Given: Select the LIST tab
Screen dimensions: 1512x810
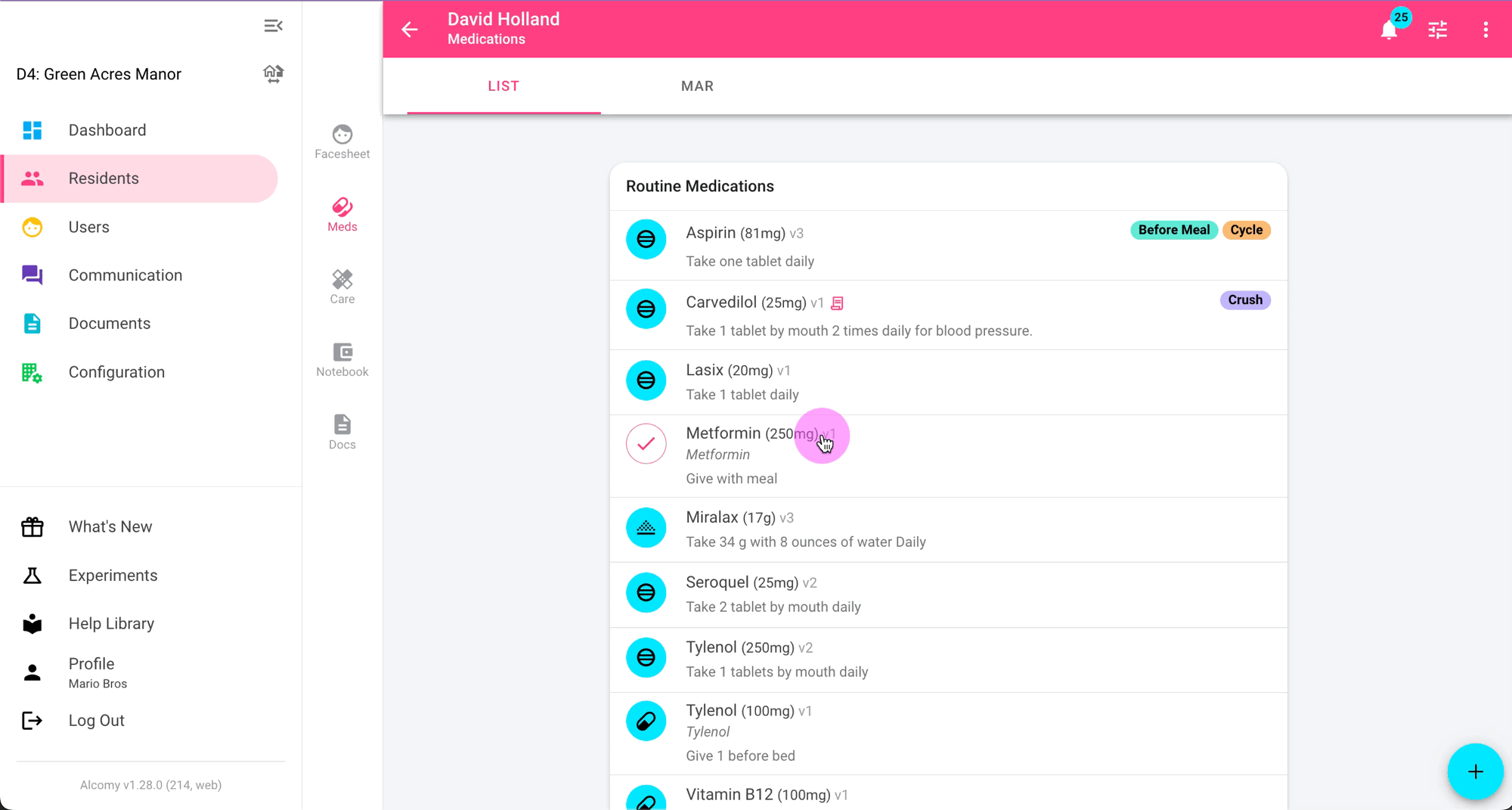Looking at the screenshot, I should coord(503,86).
